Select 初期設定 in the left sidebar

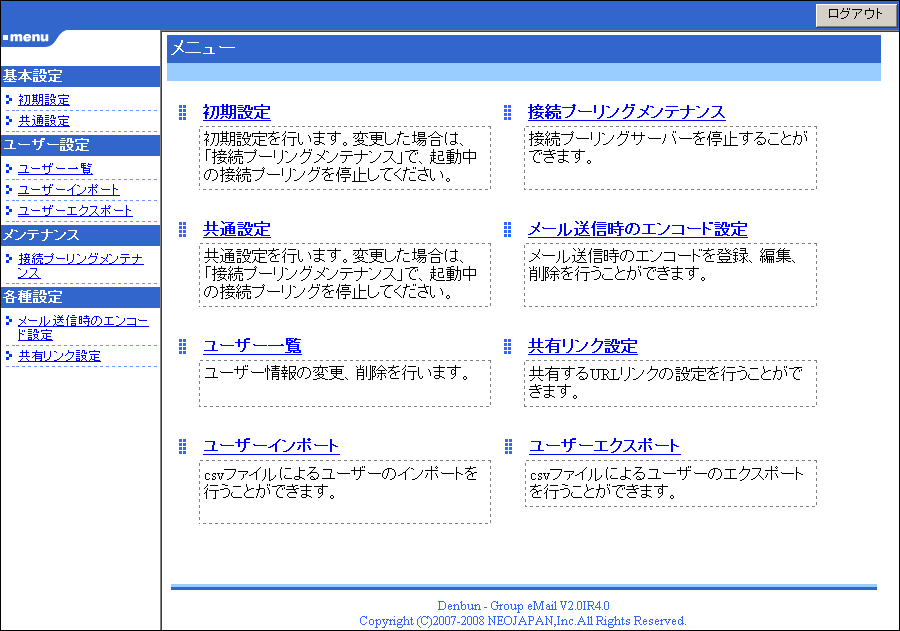coord(44,100)
